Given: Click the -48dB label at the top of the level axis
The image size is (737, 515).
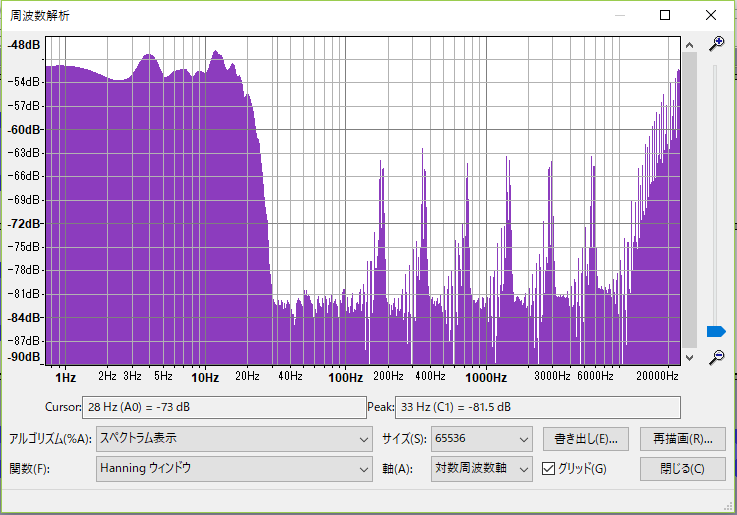Looking at the screenshot, I should (24, 45).
